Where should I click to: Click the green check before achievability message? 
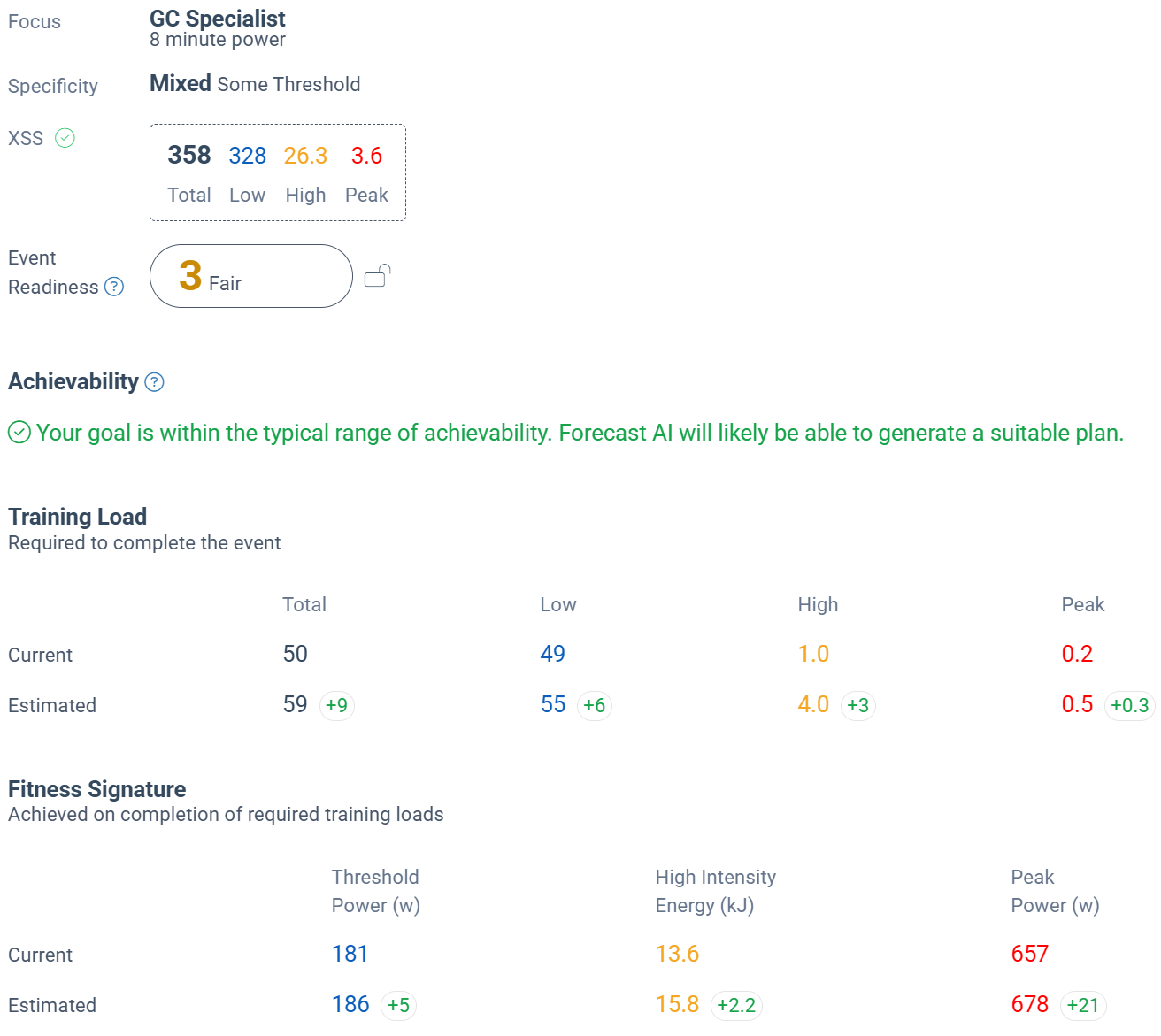pos(19,433)
